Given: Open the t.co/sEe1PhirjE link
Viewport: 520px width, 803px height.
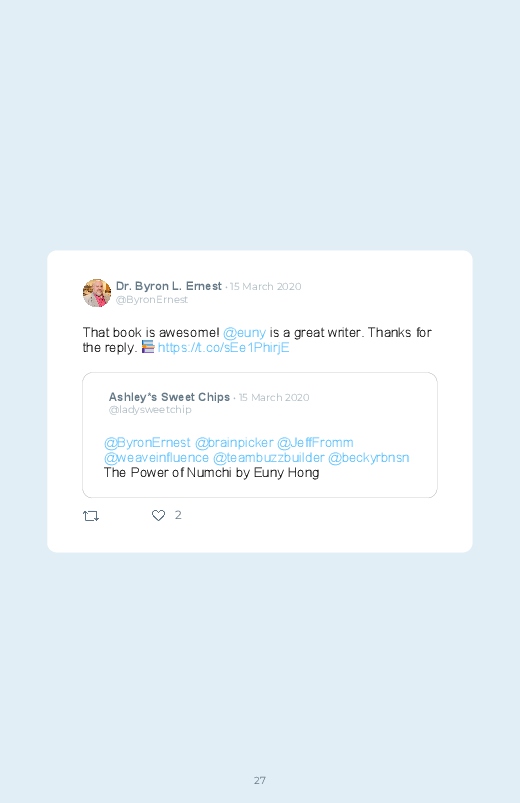Looking at the screenshot, I should (223, 348).
